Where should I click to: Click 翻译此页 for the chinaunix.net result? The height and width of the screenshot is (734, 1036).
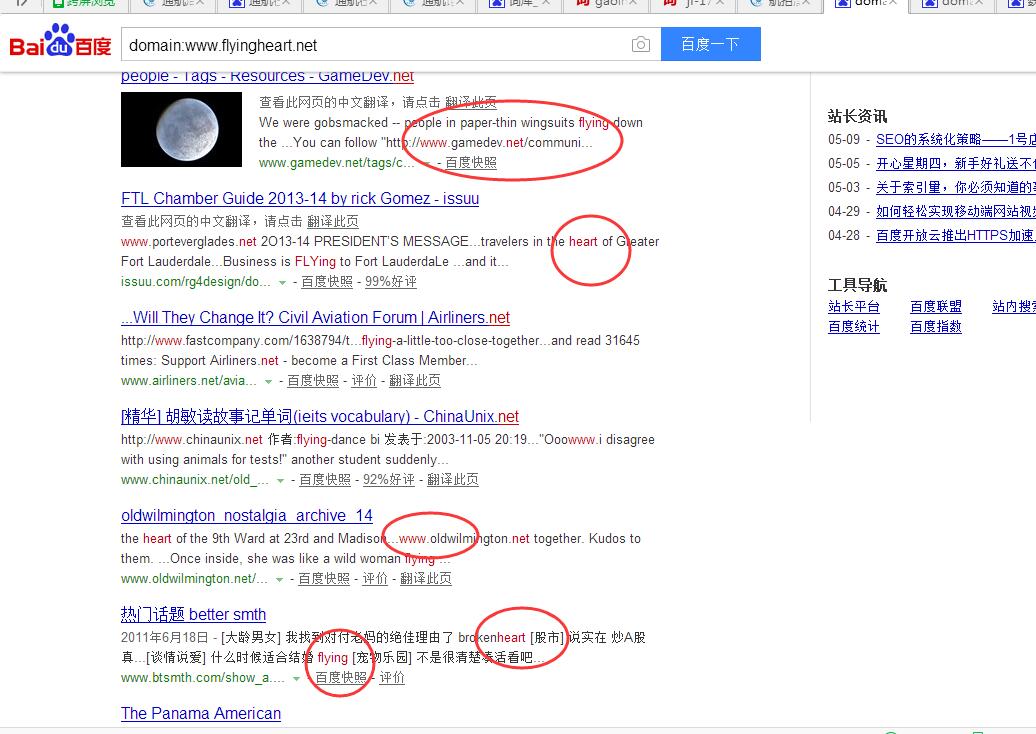(453, 480)
